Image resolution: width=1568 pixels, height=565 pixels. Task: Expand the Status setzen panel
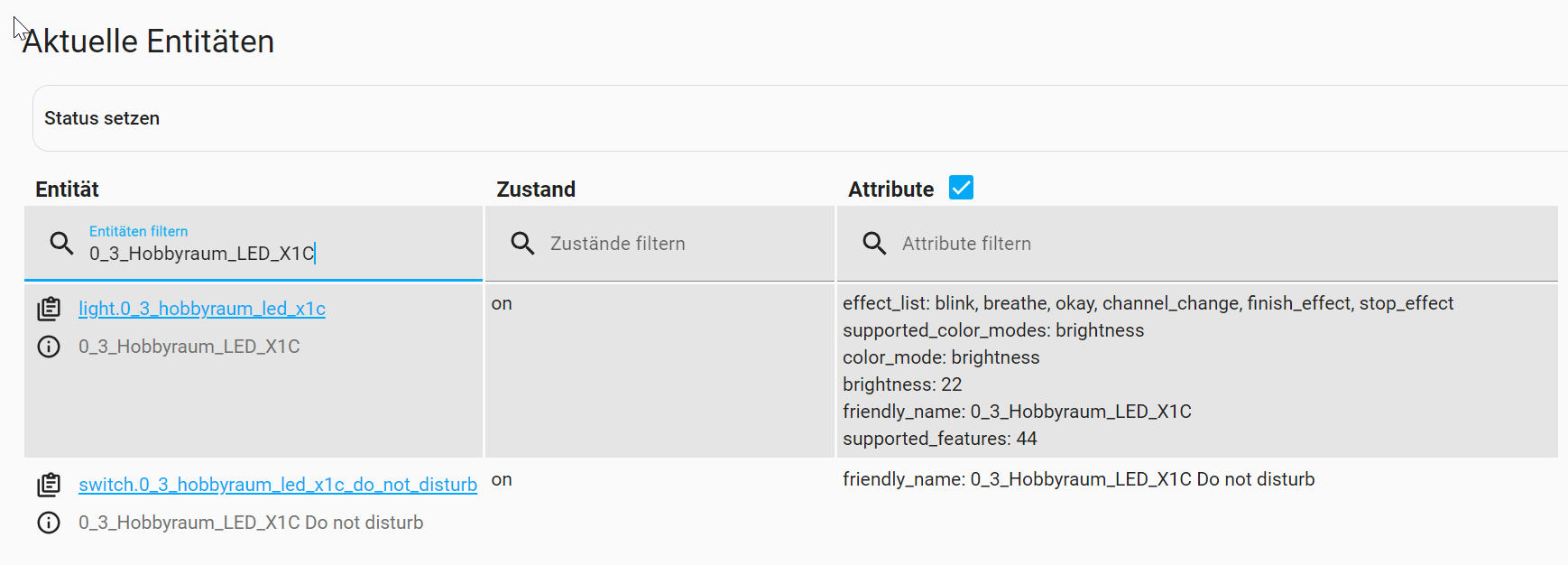pos(102,118)
